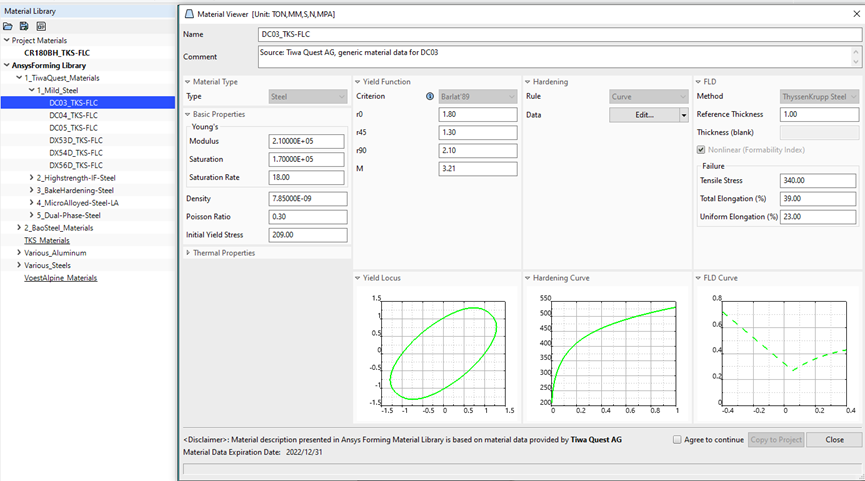Select CR180BH_TKS-FLC project material
Viewport: 865px width, 481px height.
(x=57, y=53)
